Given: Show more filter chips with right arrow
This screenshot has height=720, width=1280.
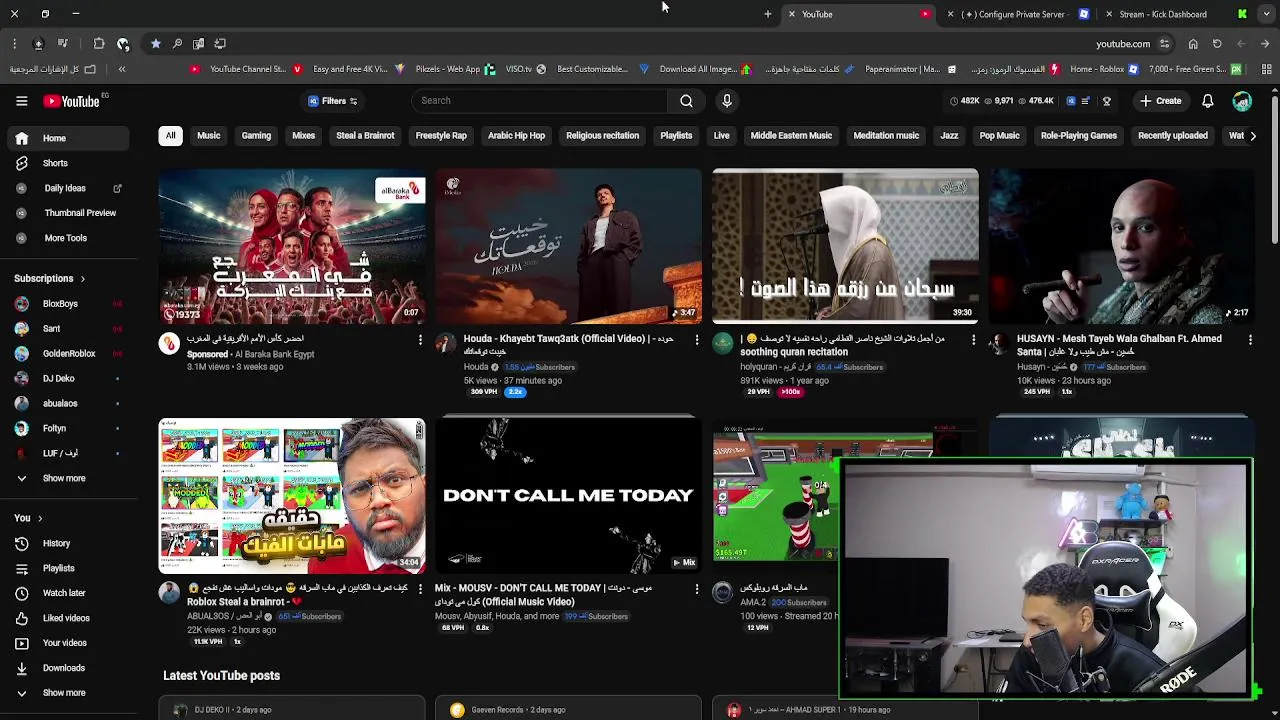Looking at the screenshot, I should tap(1253, 135).
